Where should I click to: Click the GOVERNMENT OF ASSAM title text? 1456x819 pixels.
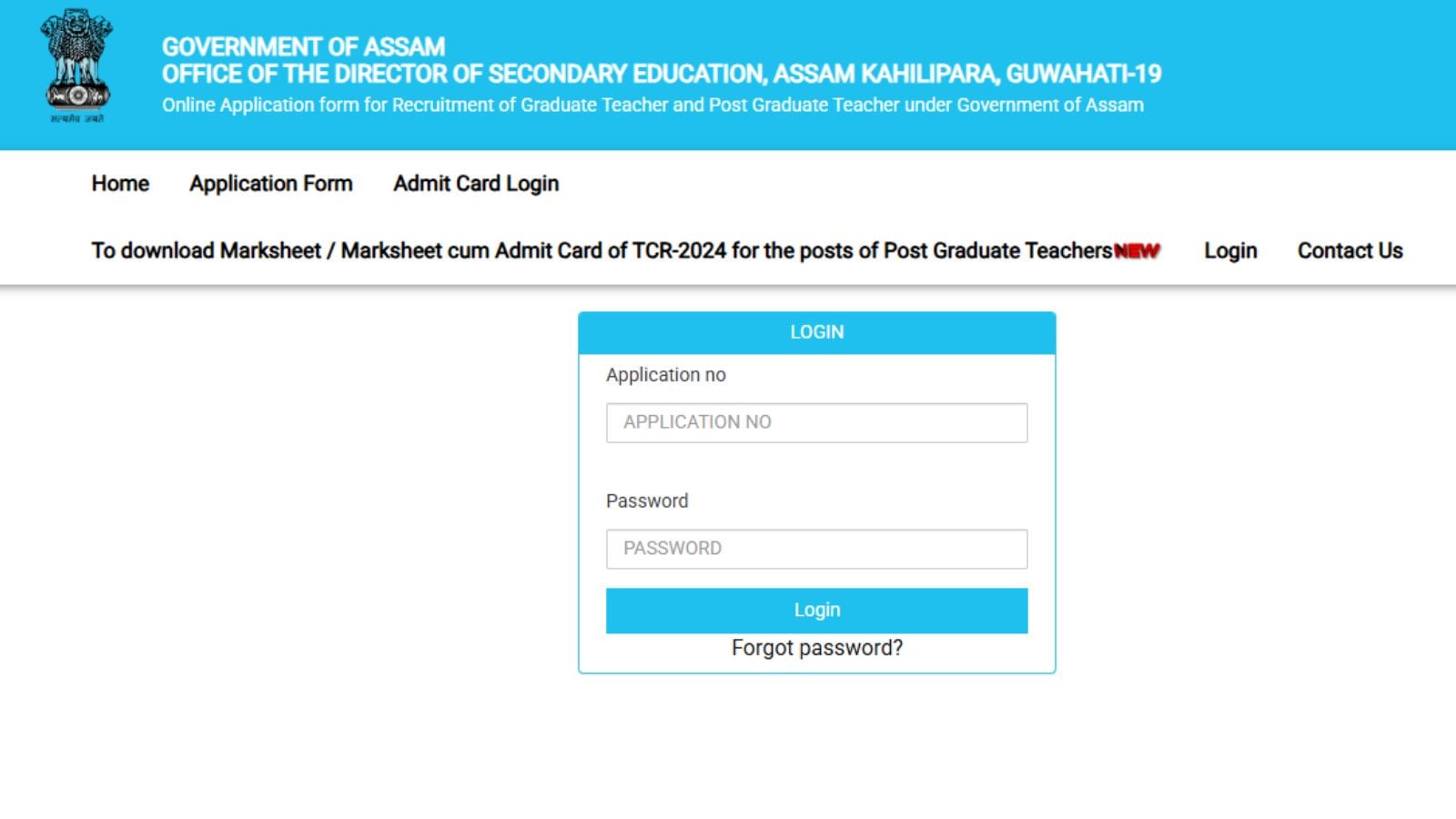pyautogui.click(x=303, y=46)
